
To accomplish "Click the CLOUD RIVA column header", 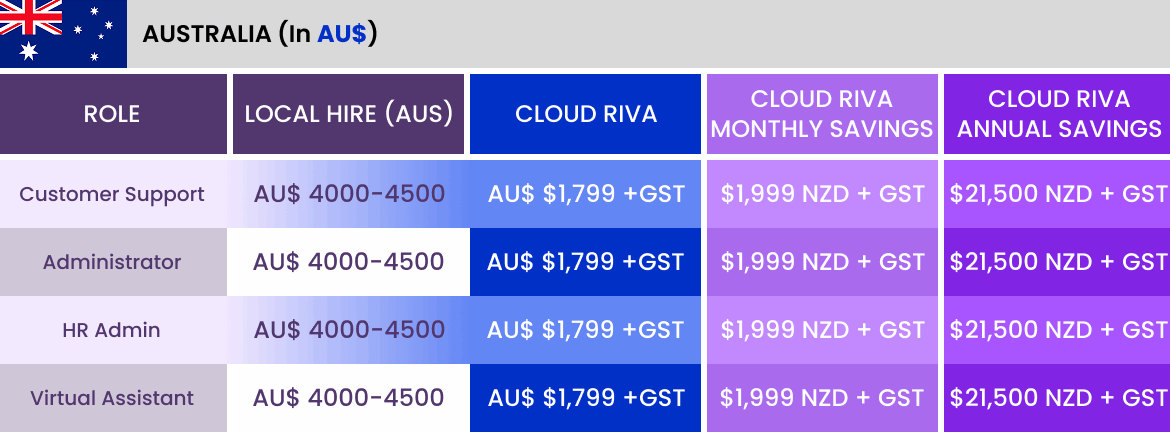I will 586,113.
